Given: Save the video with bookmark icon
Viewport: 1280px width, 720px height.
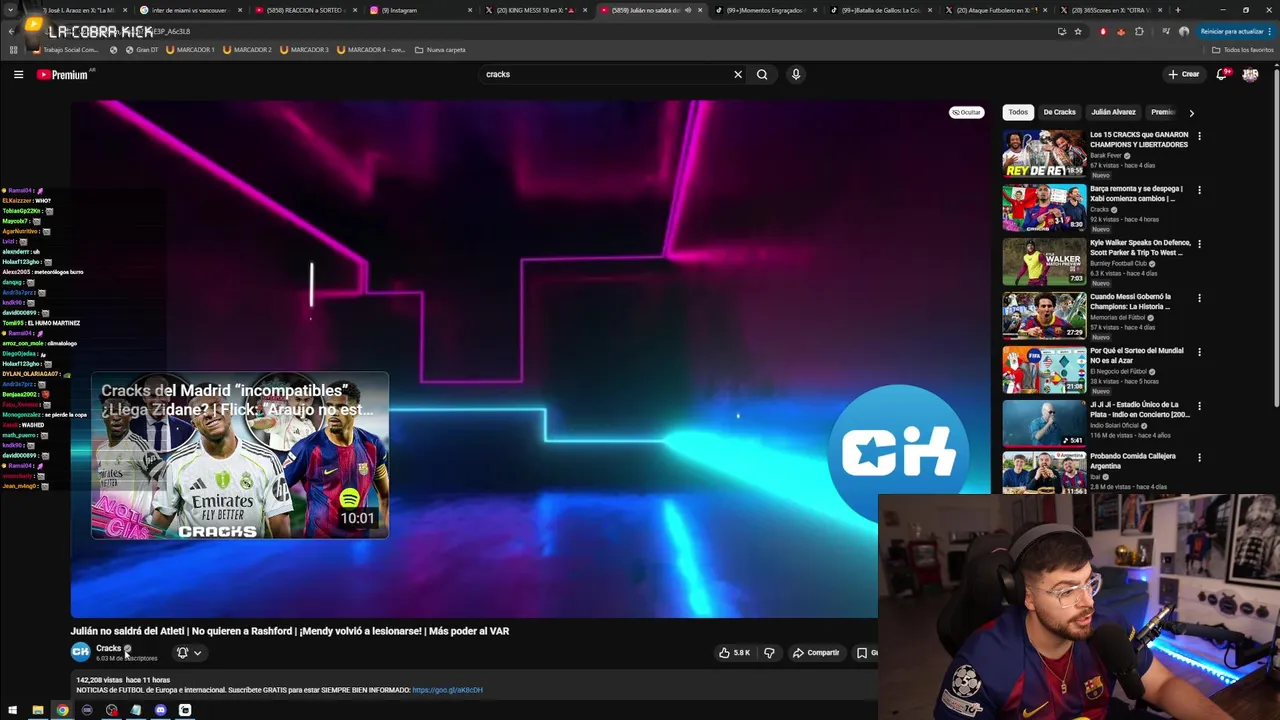Looking at the screenshot, I should click(862, 653).
